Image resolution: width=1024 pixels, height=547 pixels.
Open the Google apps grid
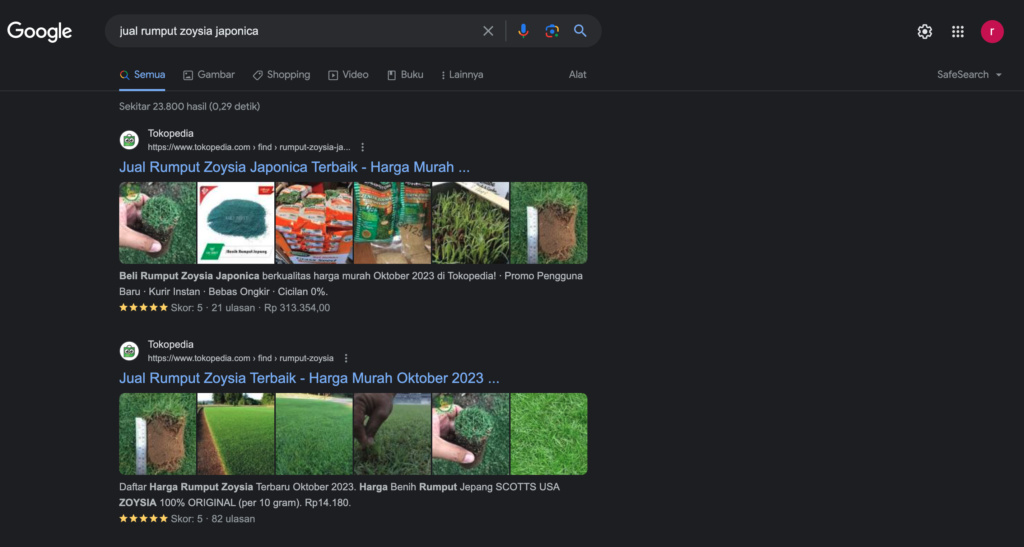coord(957,32)
